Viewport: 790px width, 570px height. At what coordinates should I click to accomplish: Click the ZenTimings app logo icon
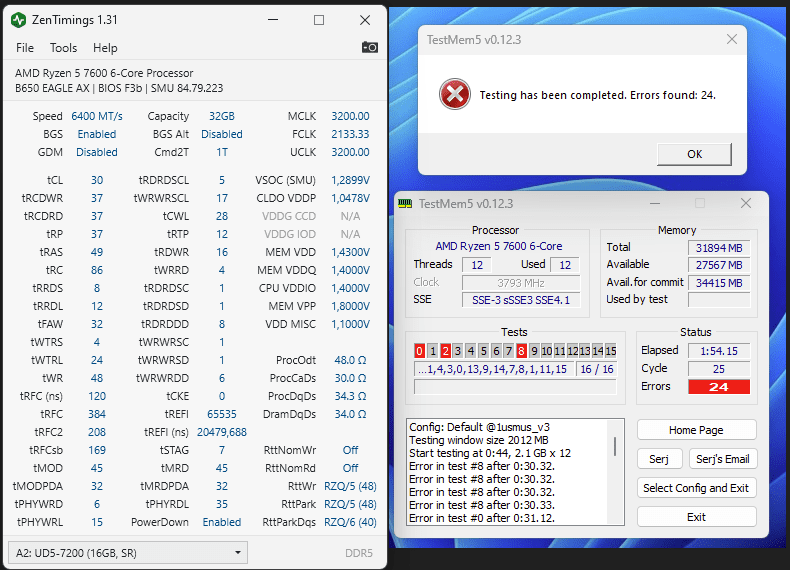click(x=19, y=20)
